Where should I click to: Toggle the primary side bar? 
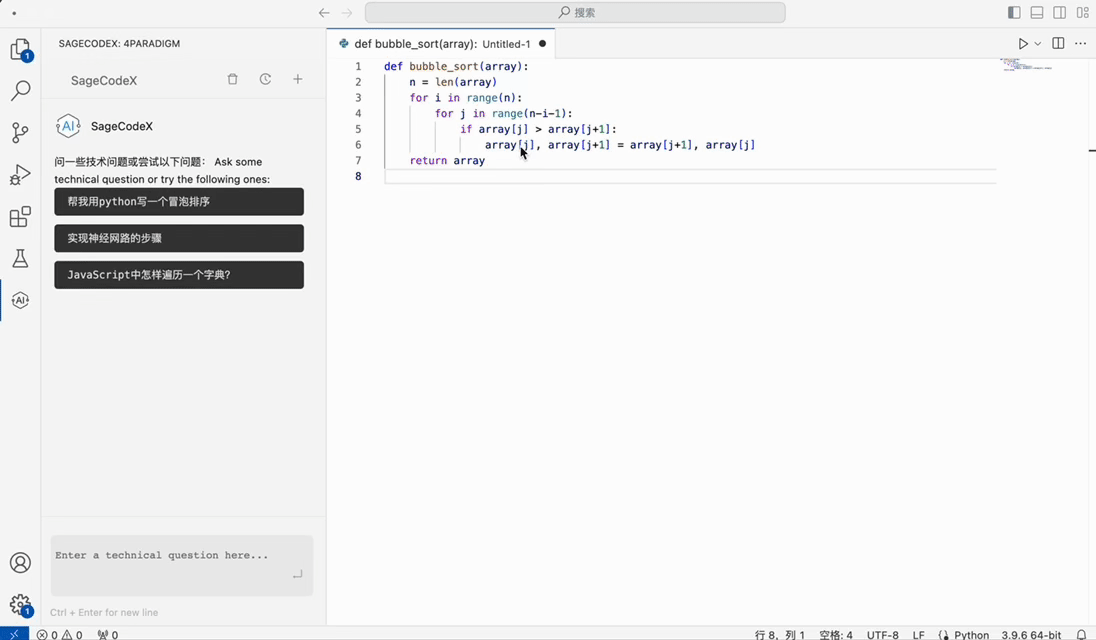(1014, 13)
